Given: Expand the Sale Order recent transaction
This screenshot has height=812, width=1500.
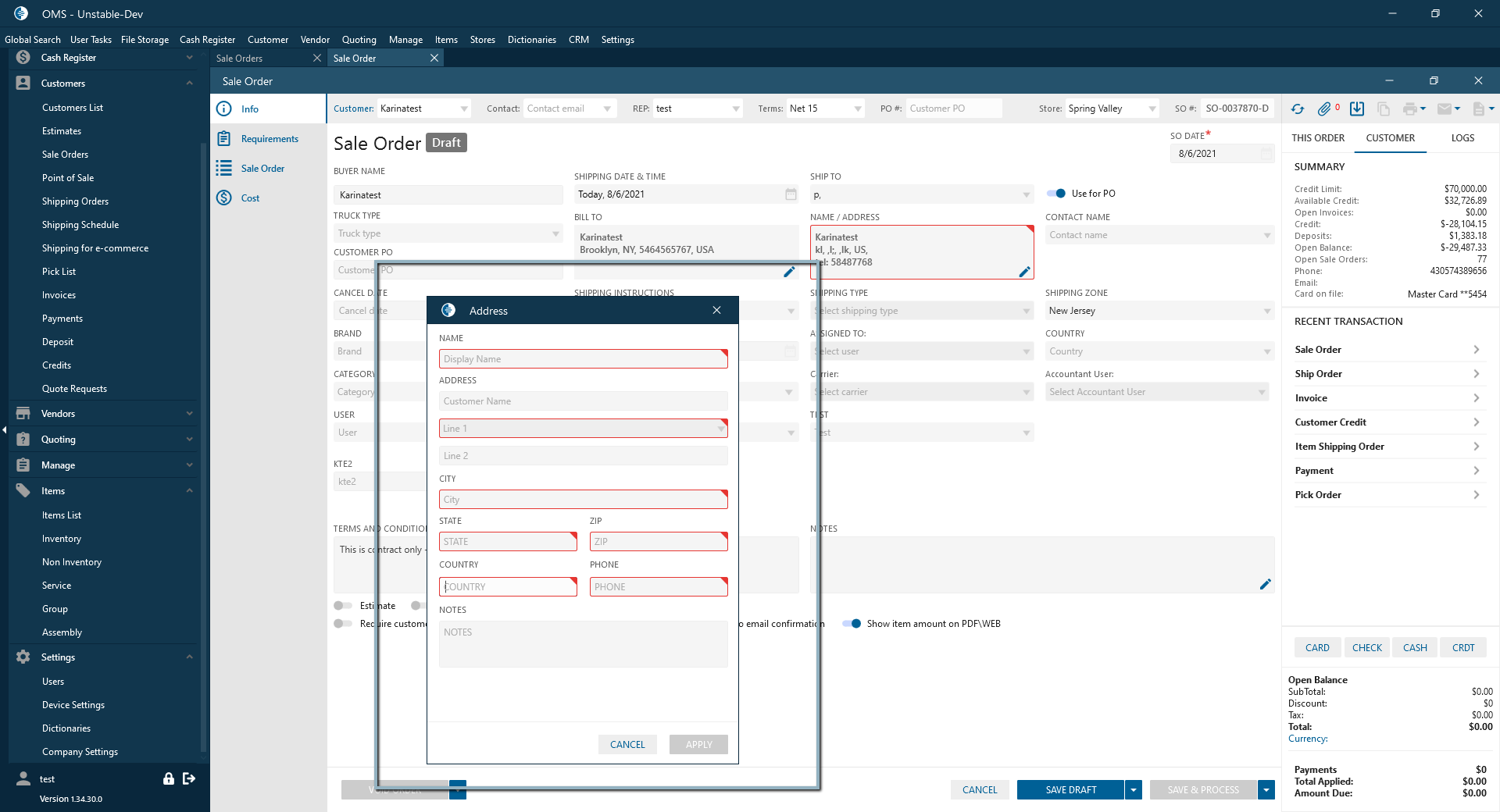Looking at the screenshot, I should [x=1476, y=350].
